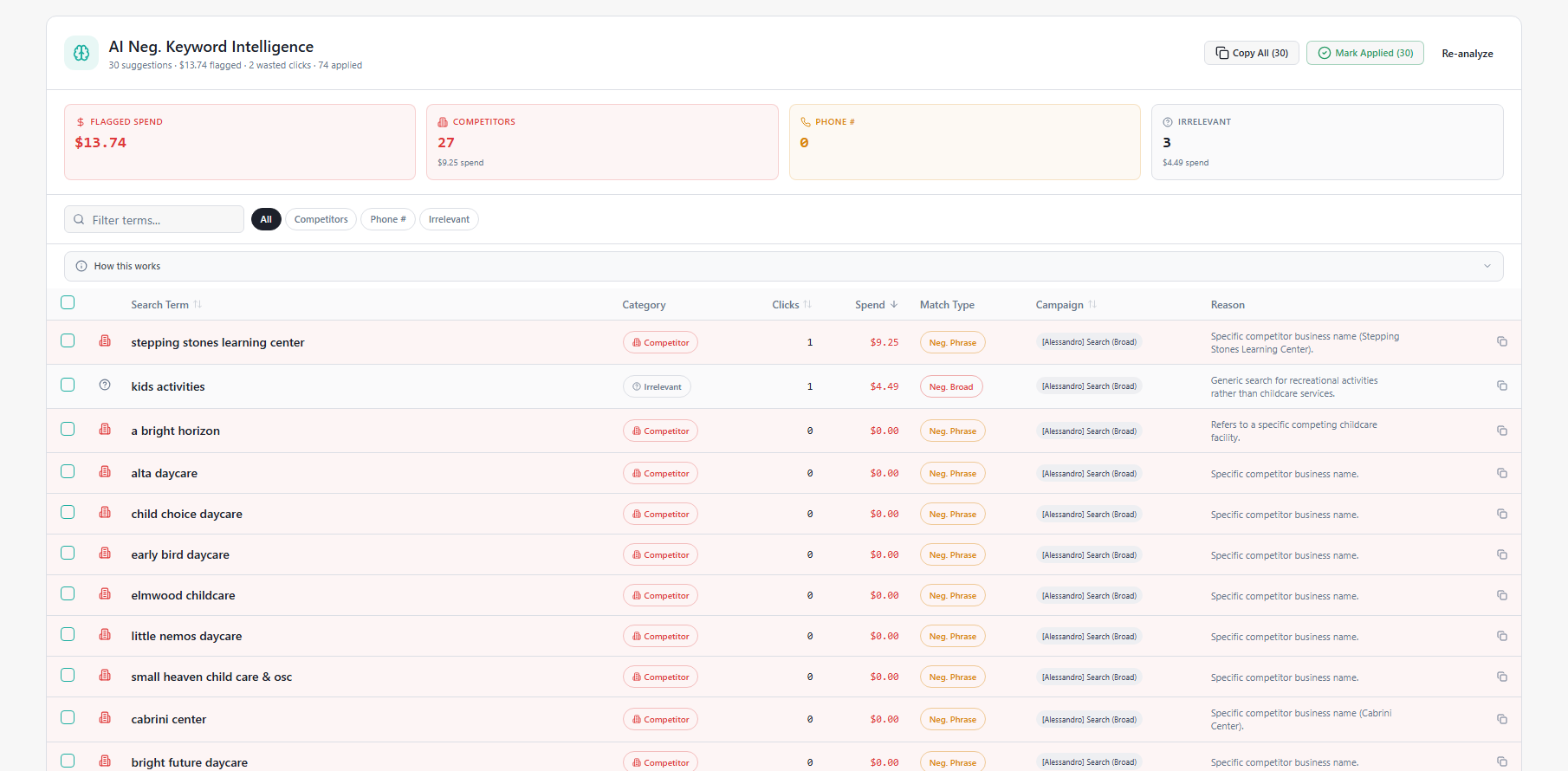Copy the 'little nemos daycare' row
1568x771 pixels.
pyautogui.click(x=1502, y=636)
